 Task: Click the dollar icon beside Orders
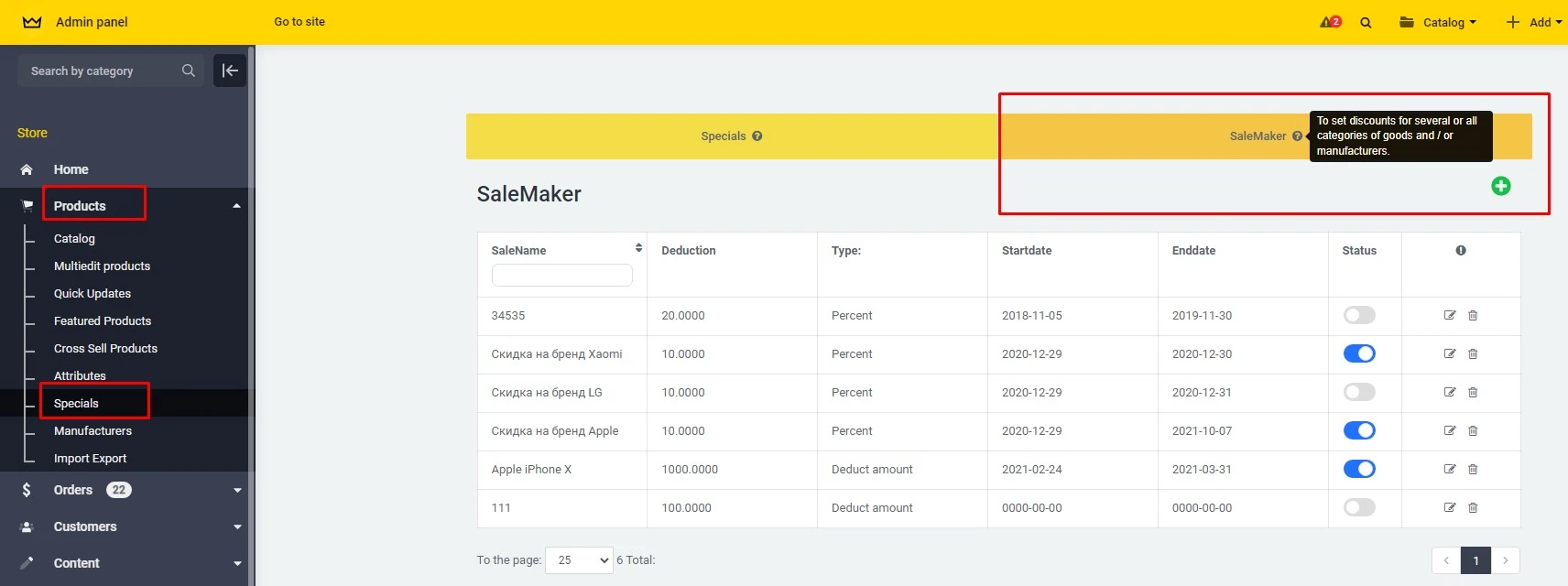27,490
